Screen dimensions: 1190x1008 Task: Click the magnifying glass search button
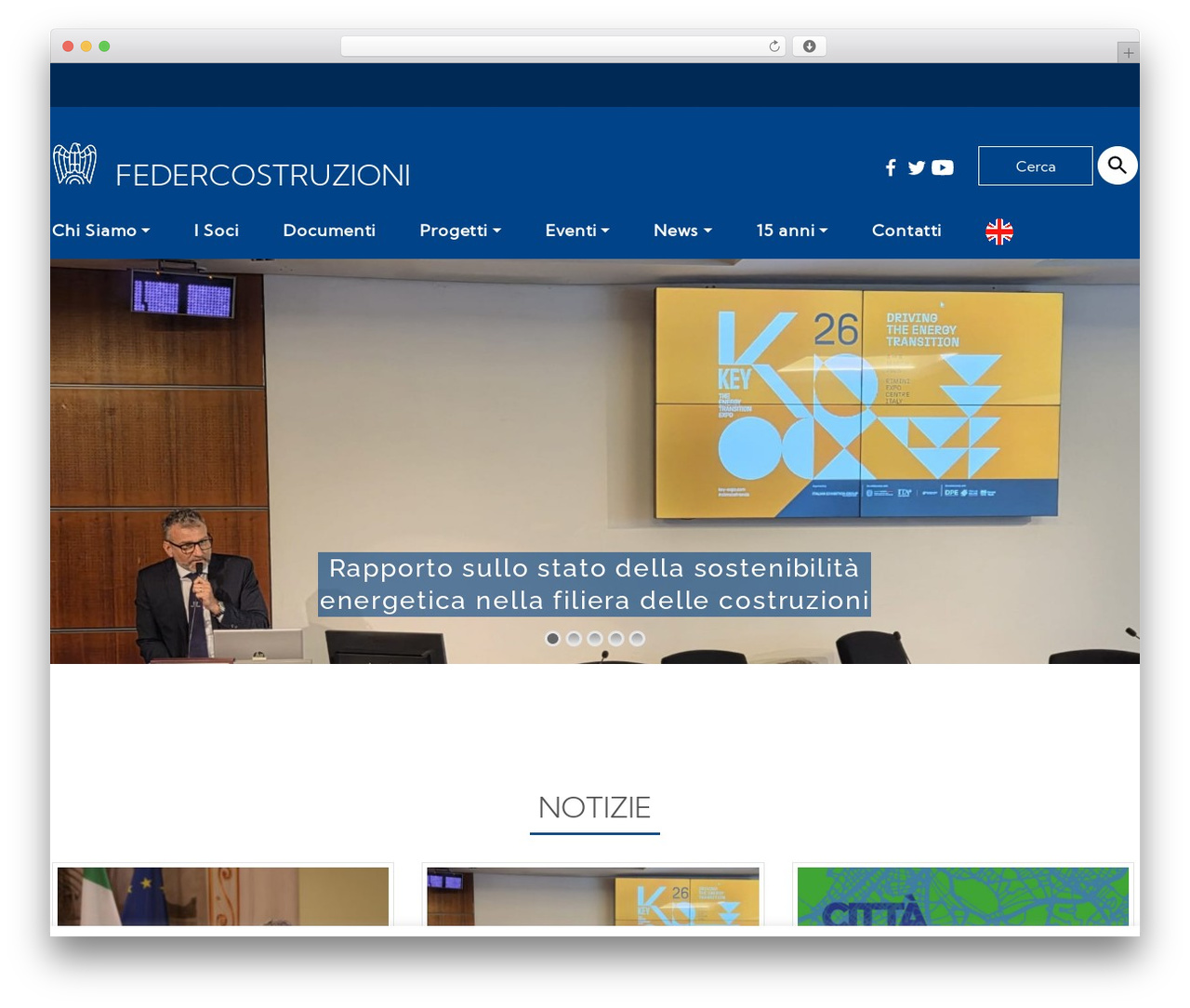click(x=1117, y=166)
